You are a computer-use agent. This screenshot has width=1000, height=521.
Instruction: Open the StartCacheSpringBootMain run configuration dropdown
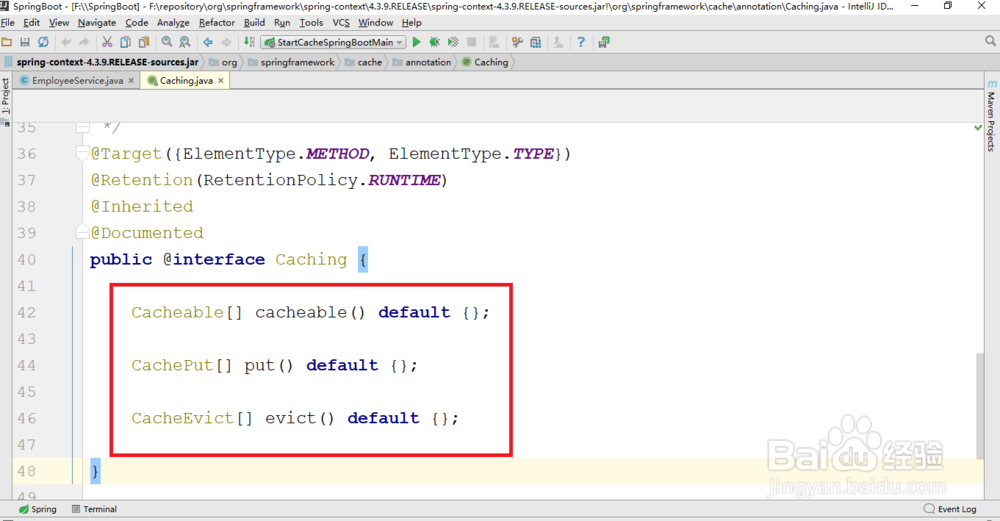[x=334, y=42]
